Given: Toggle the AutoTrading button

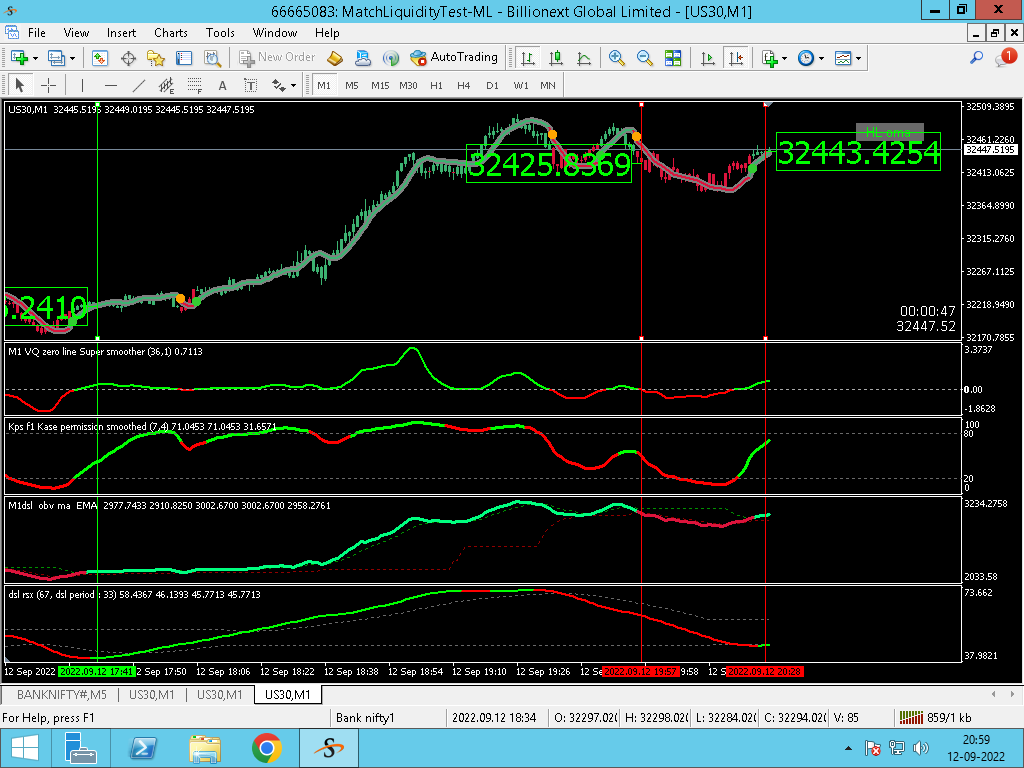Looking at the screenshot, I should point(453,58).
